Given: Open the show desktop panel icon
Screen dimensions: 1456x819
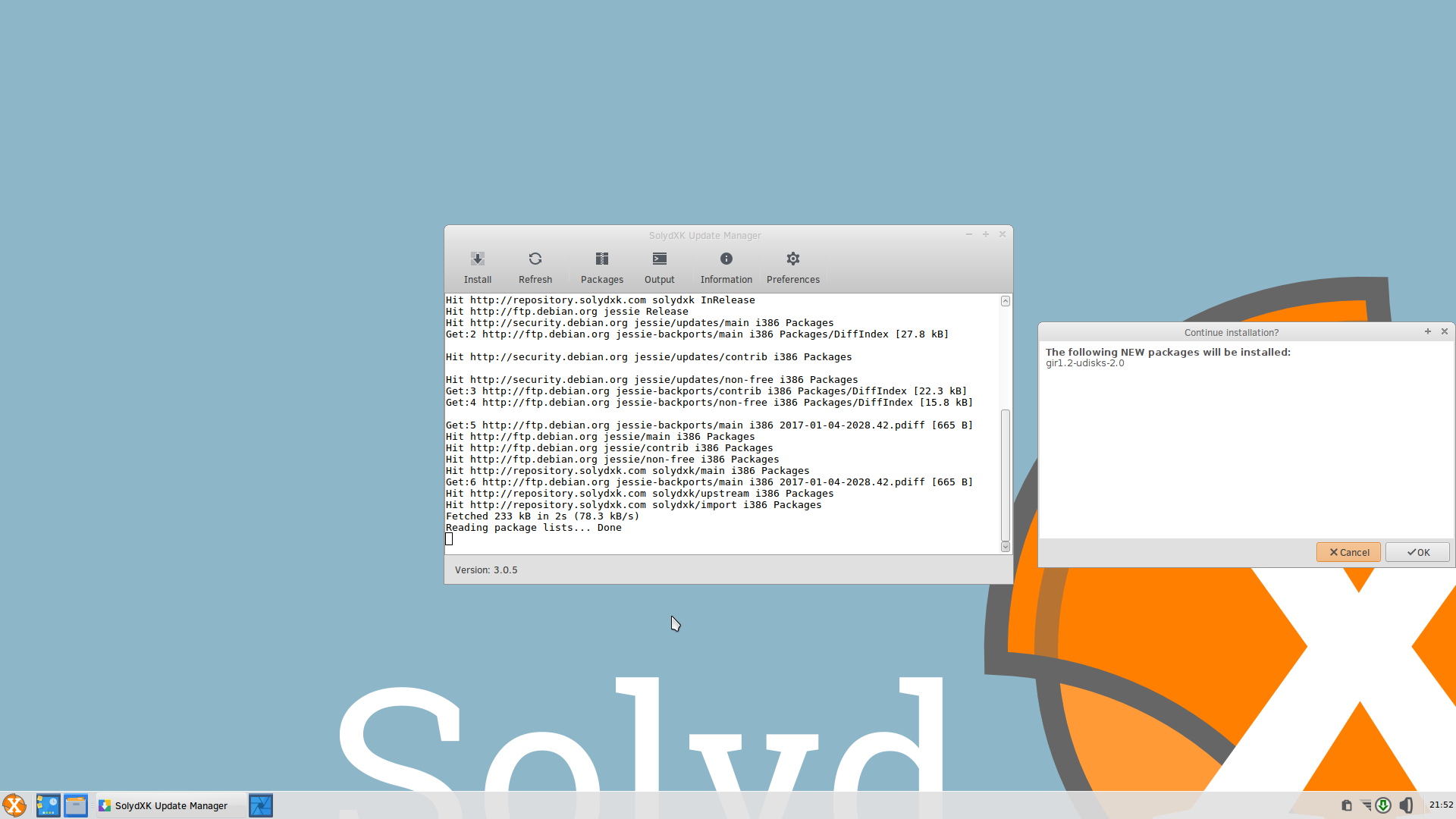Looking at the screenshot, I should 48,805.
